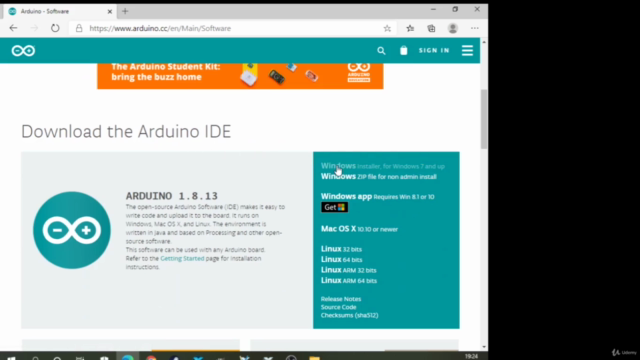Click the Download the Arduino IDE heading

pyautogui.click(x=126, y=131)
